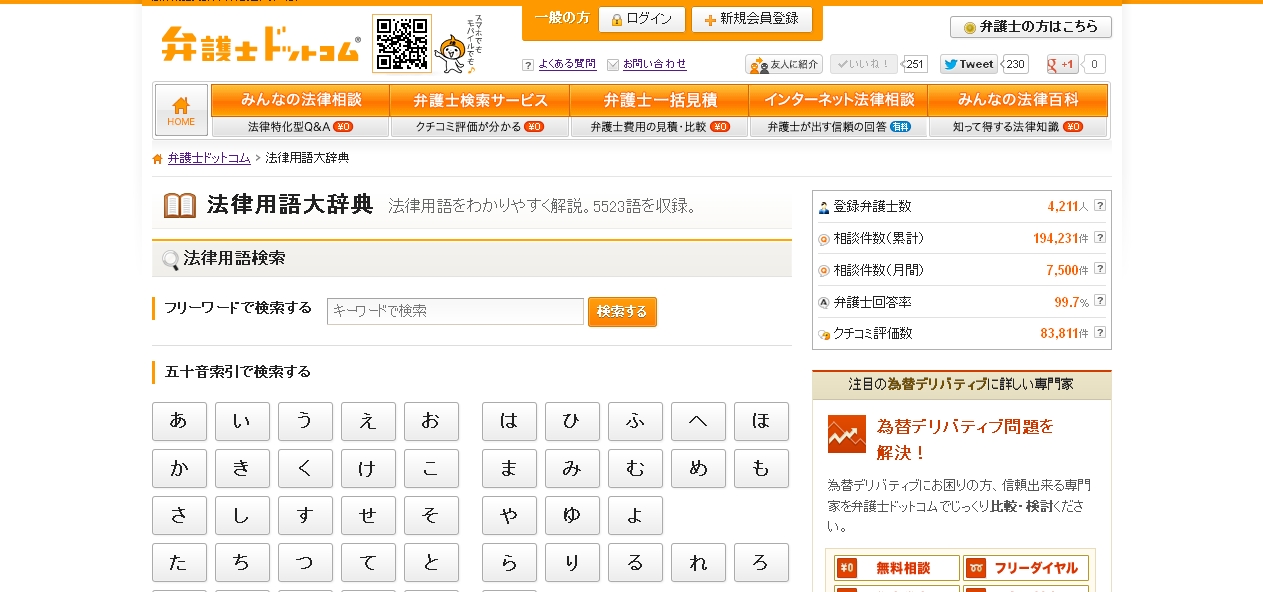Click the HOME house icon

(181, 109)
